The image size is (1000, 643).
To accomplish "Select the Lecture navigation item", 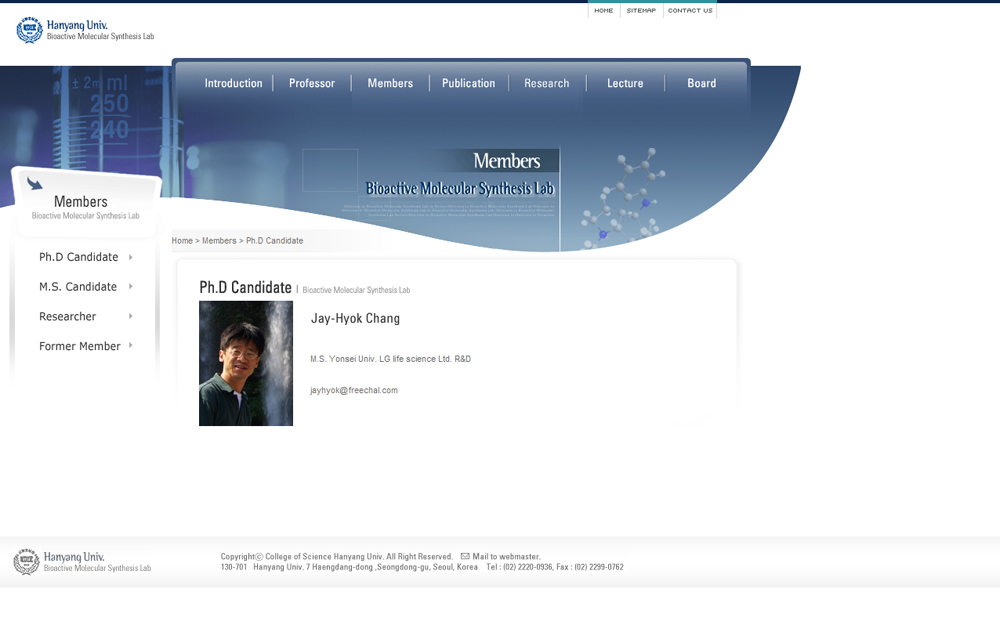I will coord(625,83).
